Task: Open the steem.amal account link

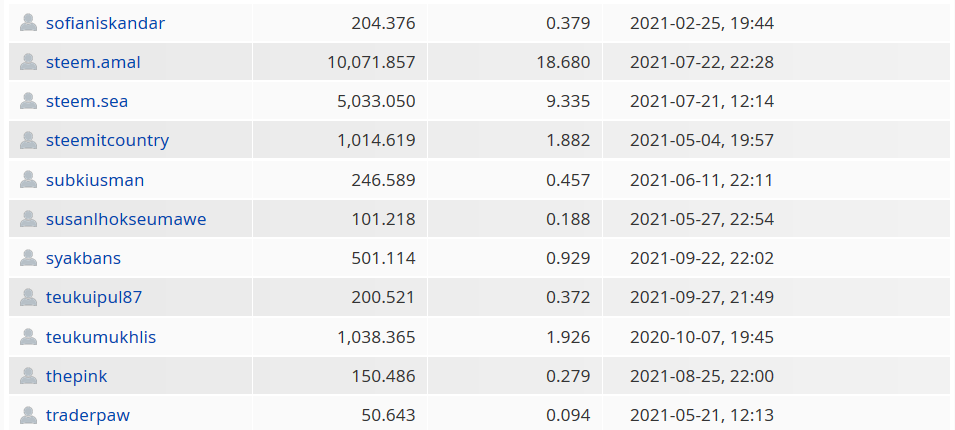Action: pyautogui.click(x=93, y=62)
